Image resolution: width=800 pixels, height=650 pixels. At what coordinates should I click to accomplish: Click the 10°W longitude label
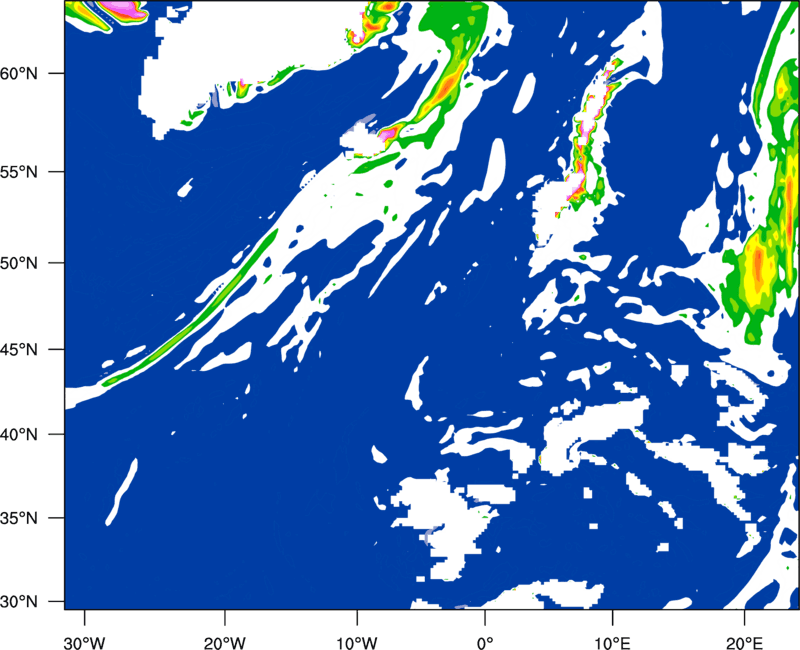(357, 643)
